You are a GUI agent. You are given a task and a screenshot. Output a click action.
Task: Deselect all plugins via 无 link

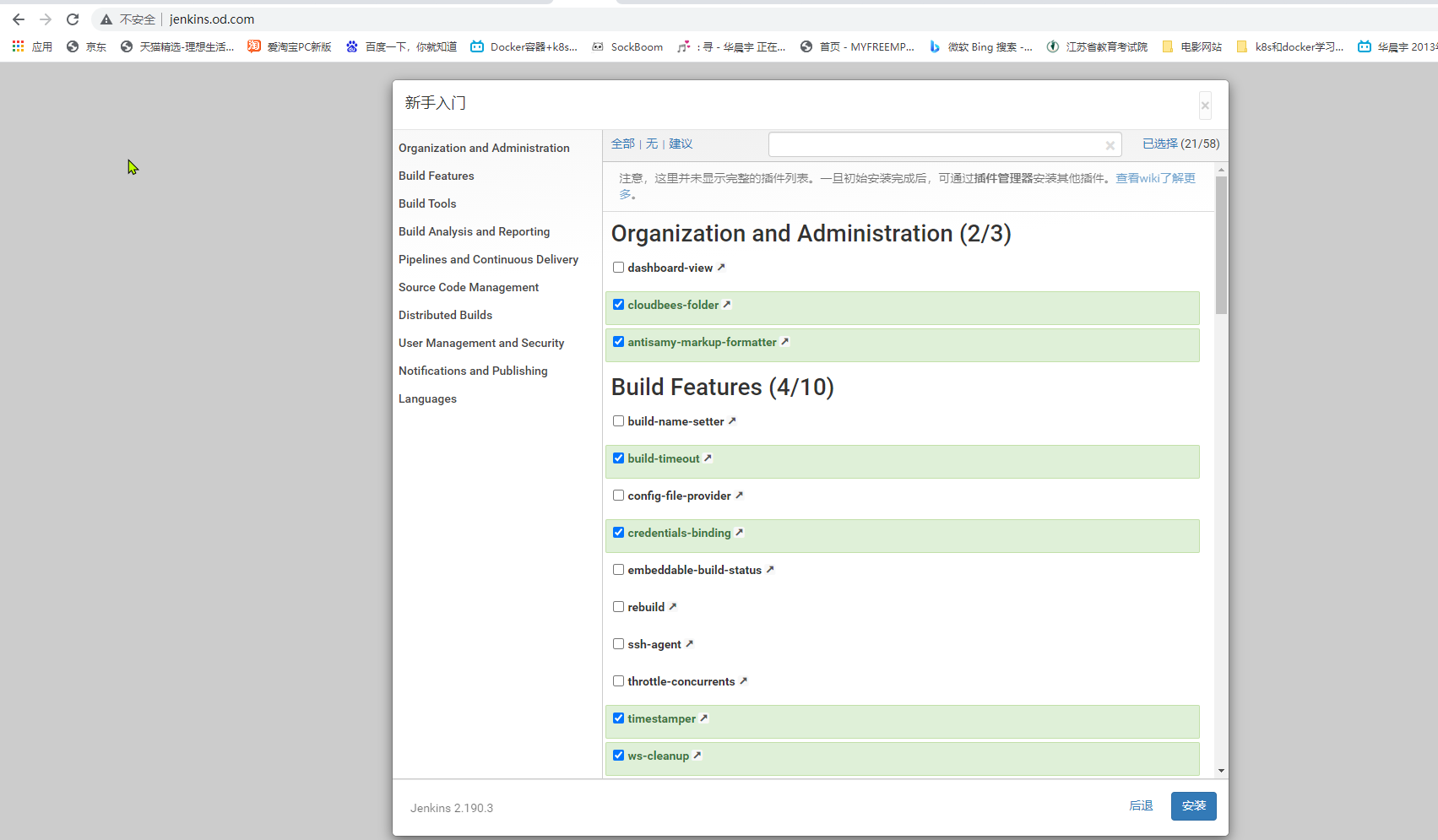coord(652,144)
